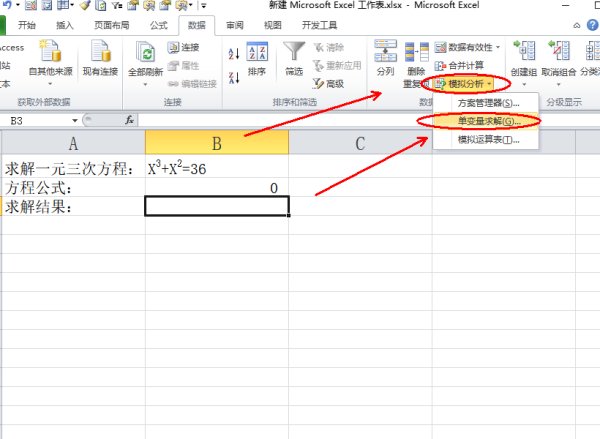Open the Help question mark icon
The height and width of the screenshot is (439, 600).
(x=593, y=25)
